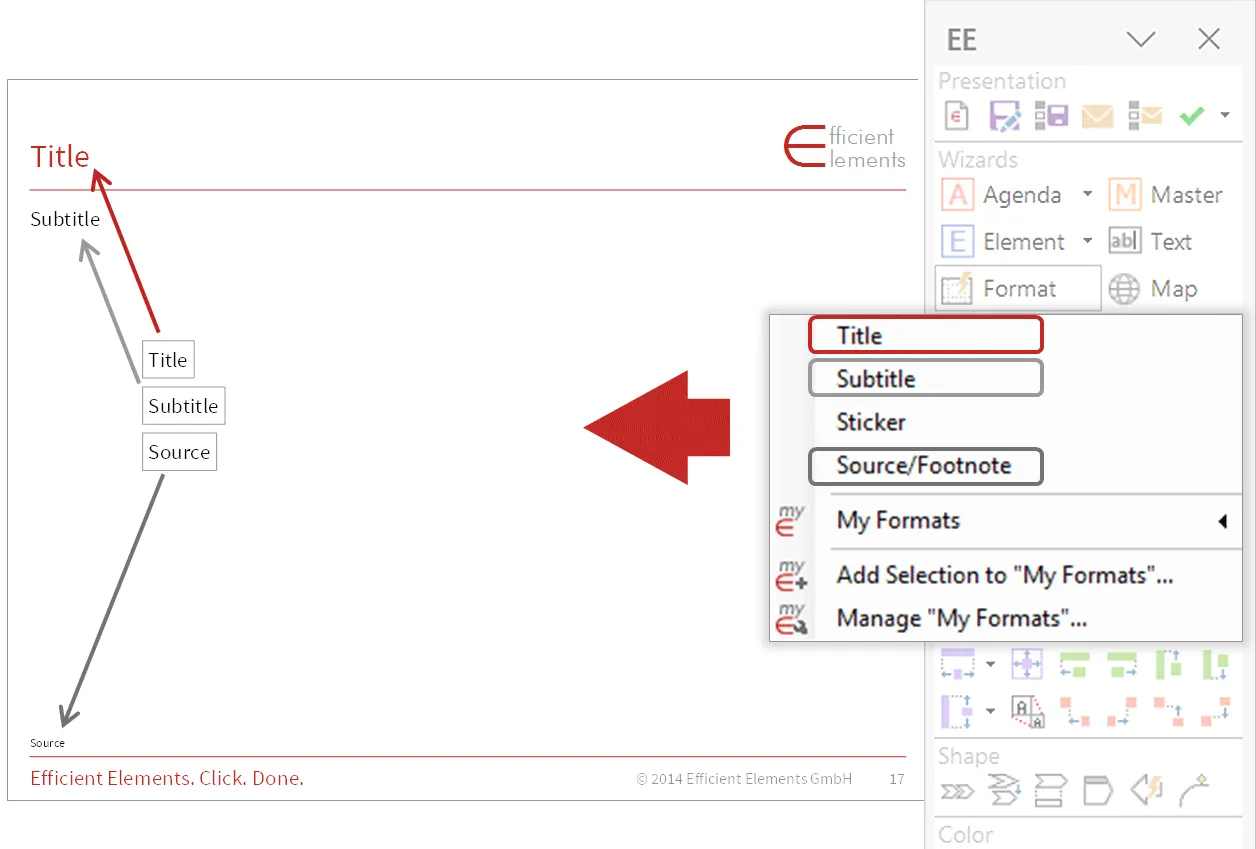Open the Map wizard
Viewport: 1256px width, 849px height.
point(1172,288)
